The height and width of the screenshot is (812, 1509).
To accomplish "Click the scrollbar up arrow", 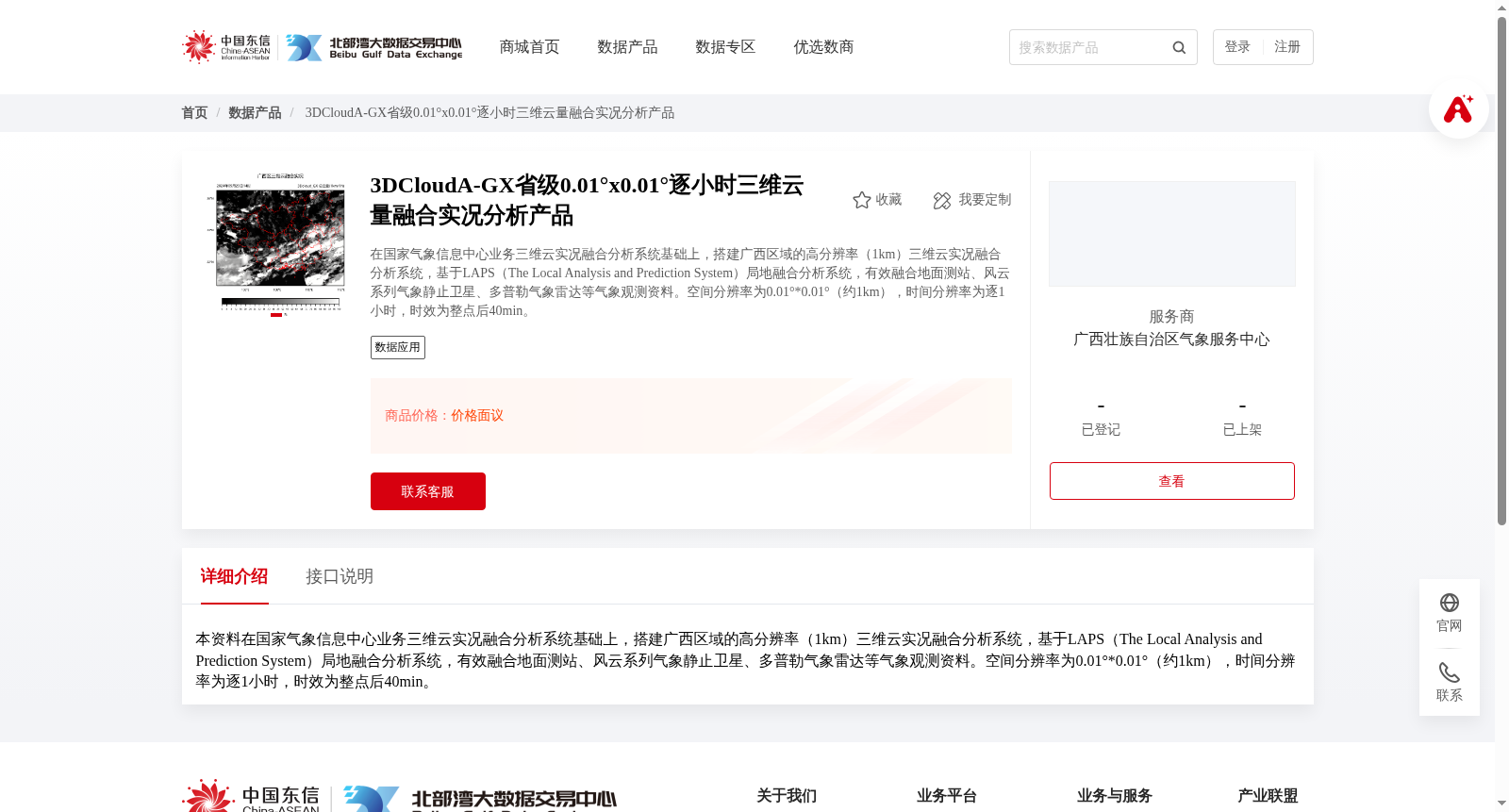I will pyautogui.click(x=1501, y=8).
